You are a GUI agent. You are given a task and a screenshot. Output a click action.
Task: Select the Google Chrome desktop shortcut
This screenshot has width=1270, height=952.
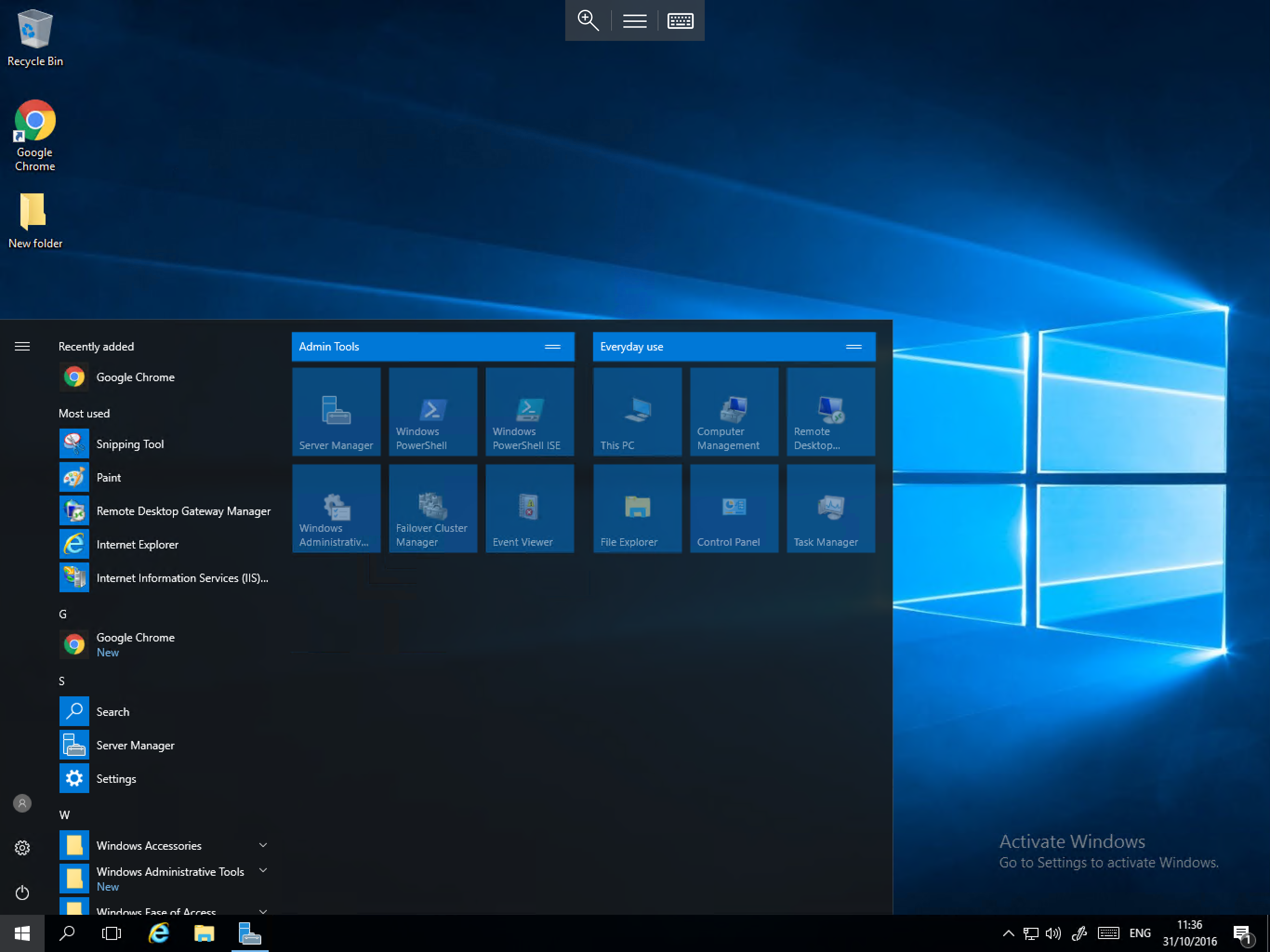point(35,136)
